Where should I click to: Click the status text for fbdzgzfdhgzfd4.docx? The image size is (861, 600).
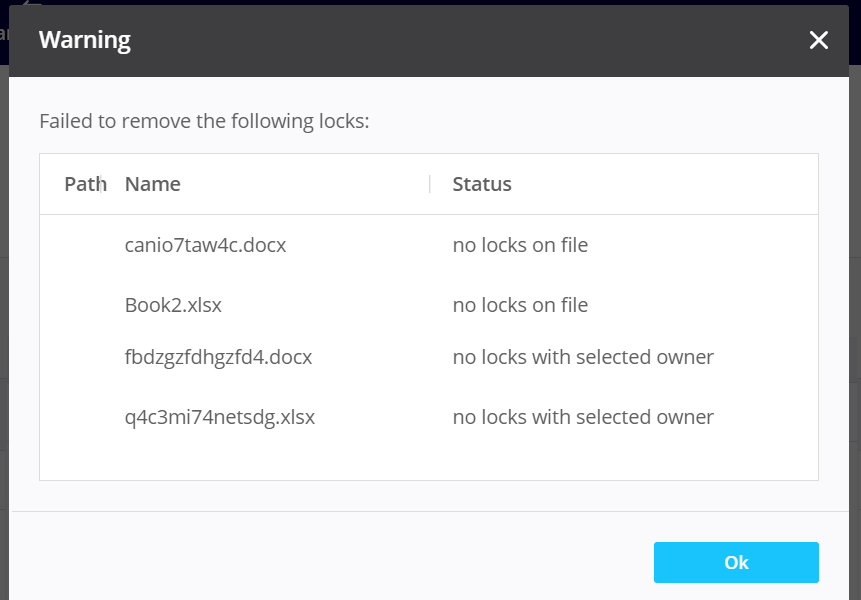(582, 357)
